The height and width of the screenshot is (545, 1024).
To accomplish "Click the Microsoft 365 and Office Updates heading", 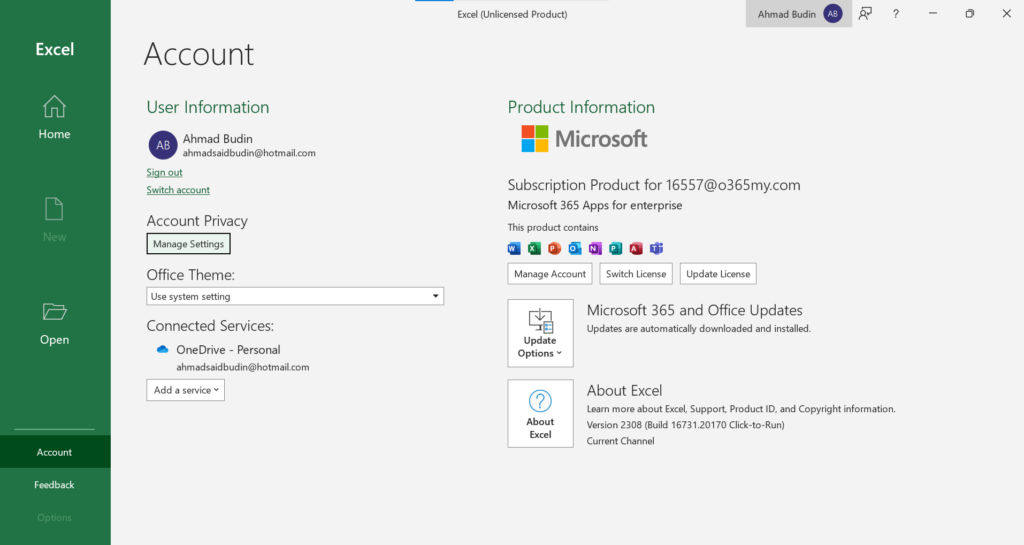I will (694, 310).
